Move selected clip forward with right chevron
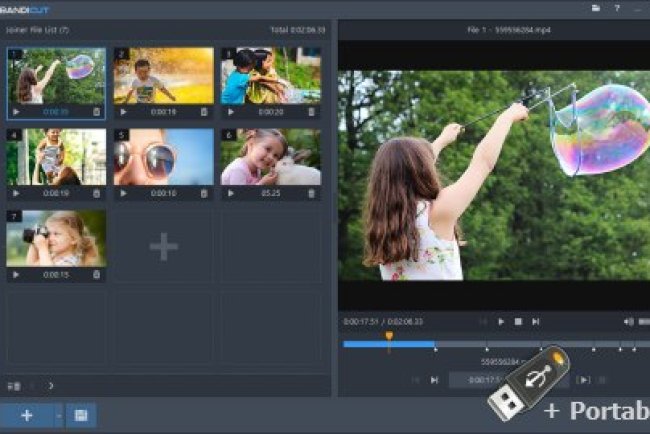Image resolution: width=650 pixels, height=434 pixels. (x=51, y=386)
